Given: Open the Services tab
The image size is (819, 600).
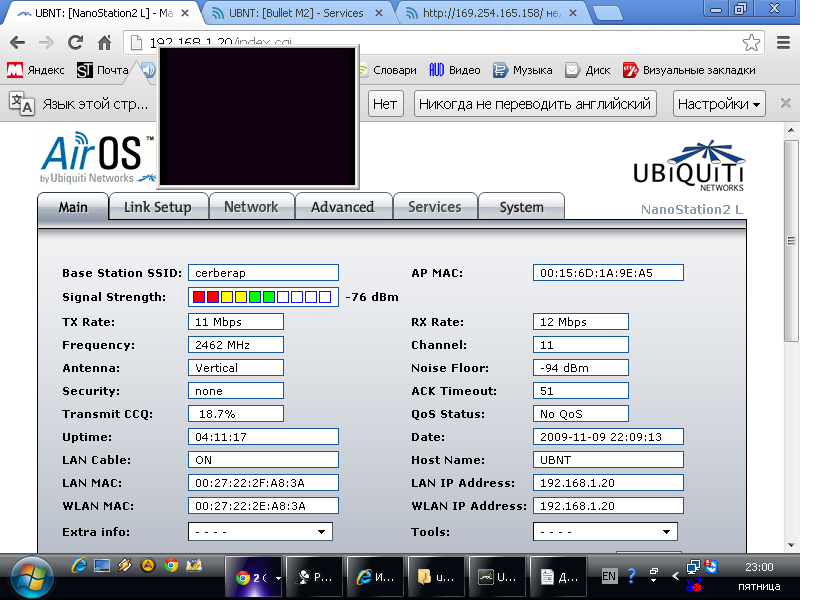Looking at the screenshot, I should pyautogui.click(x=435, y=207).
